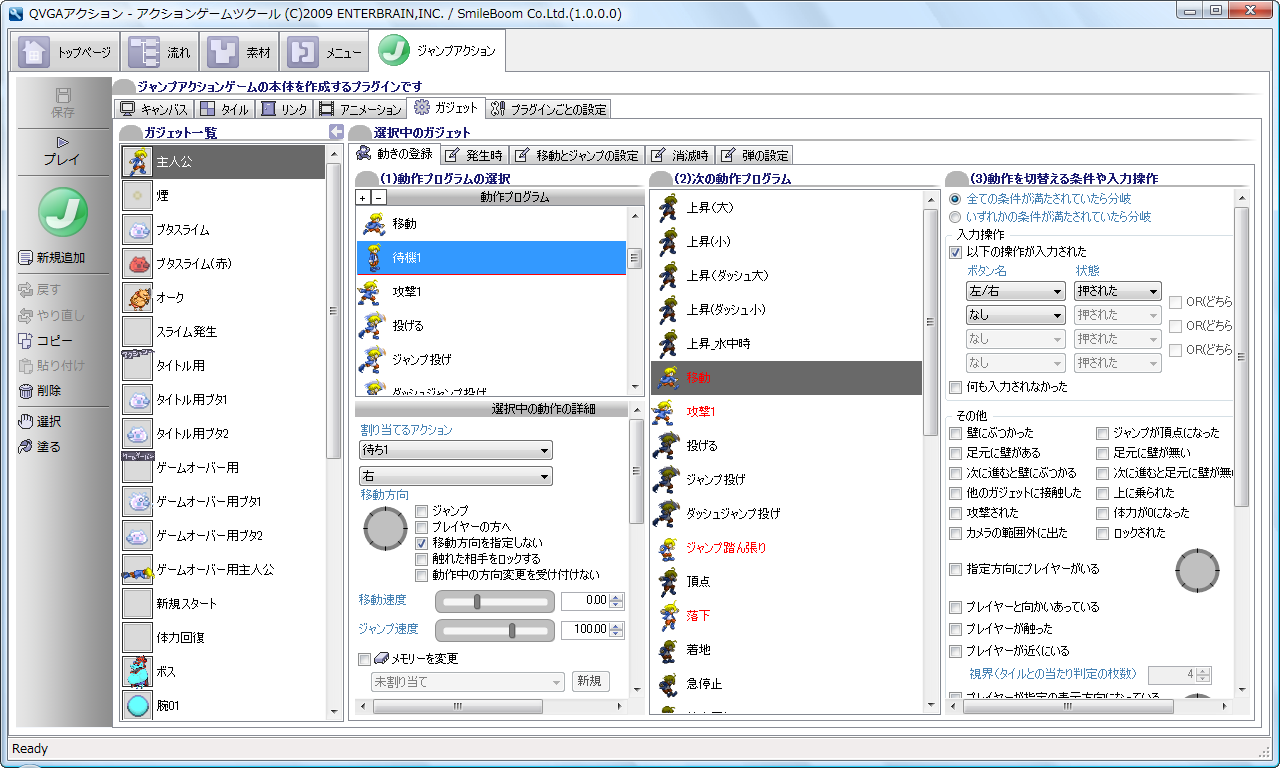Select 上昇(大) sprite in next program list

pos(667,208)
